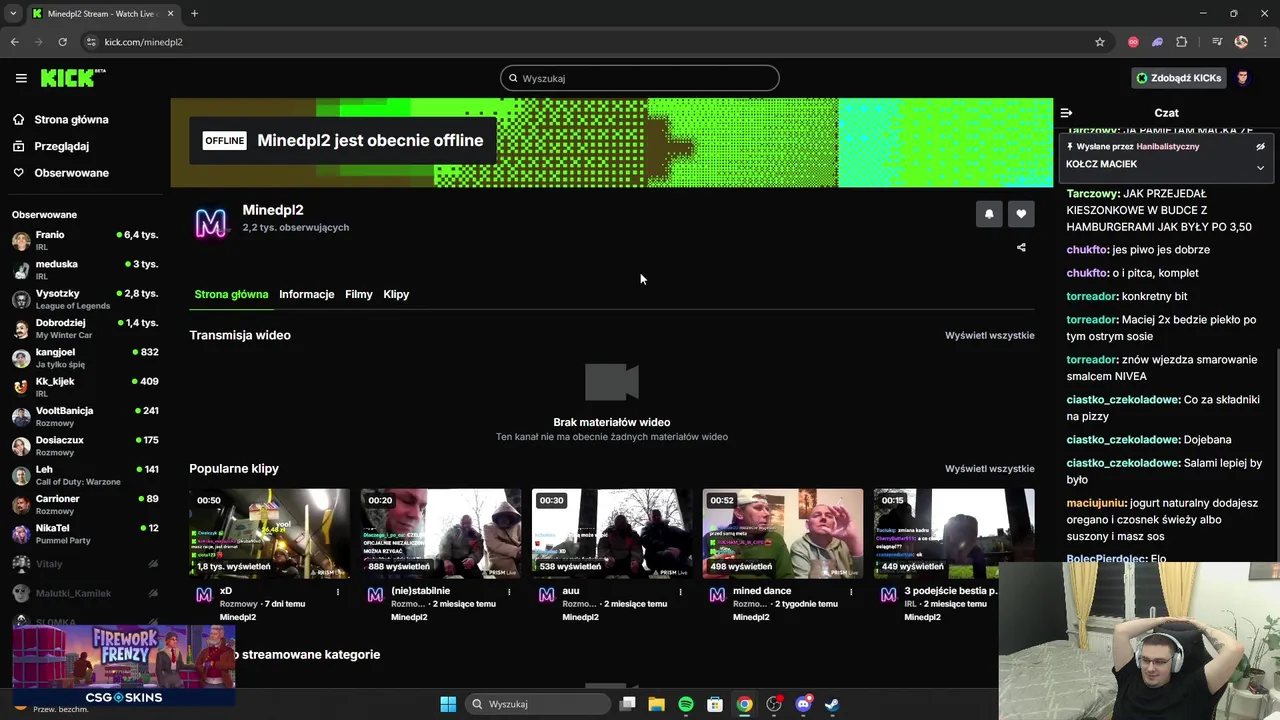
Task: Click Wyświetl wszystkie for Transmisja wideo
Action: 989,335
